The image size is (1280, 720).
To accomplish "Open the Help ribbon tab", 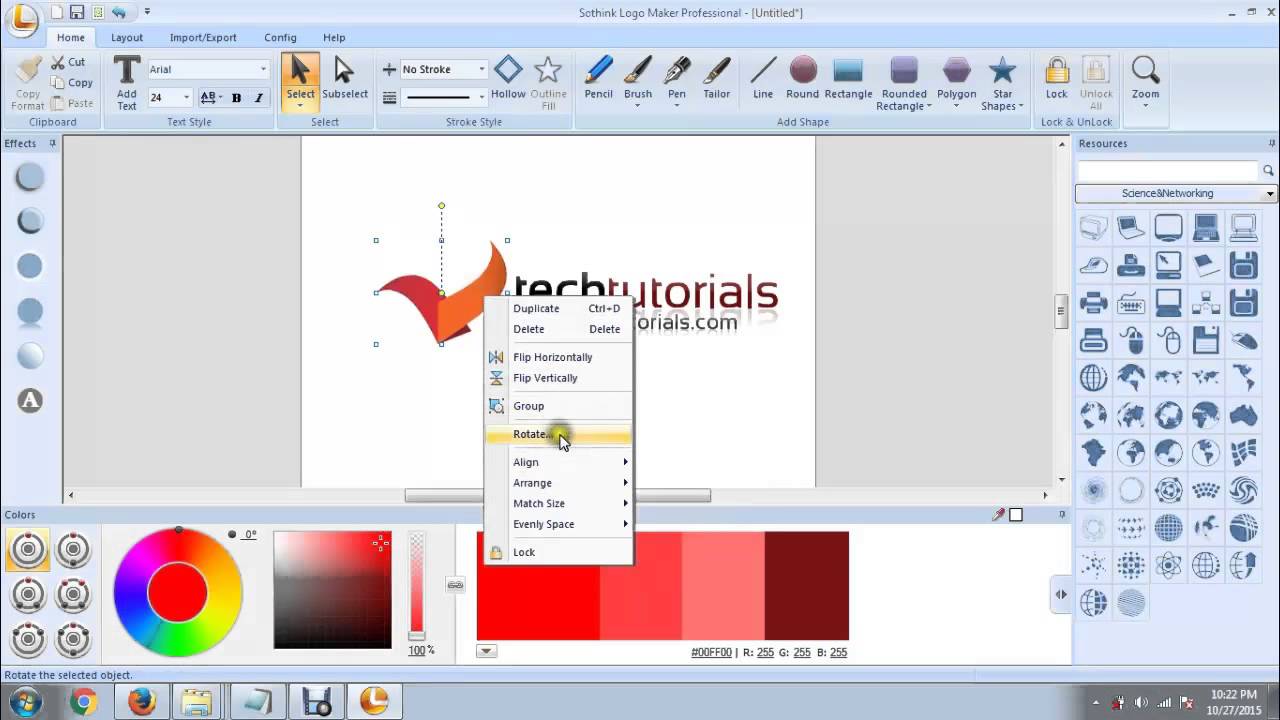I will 334,37.
